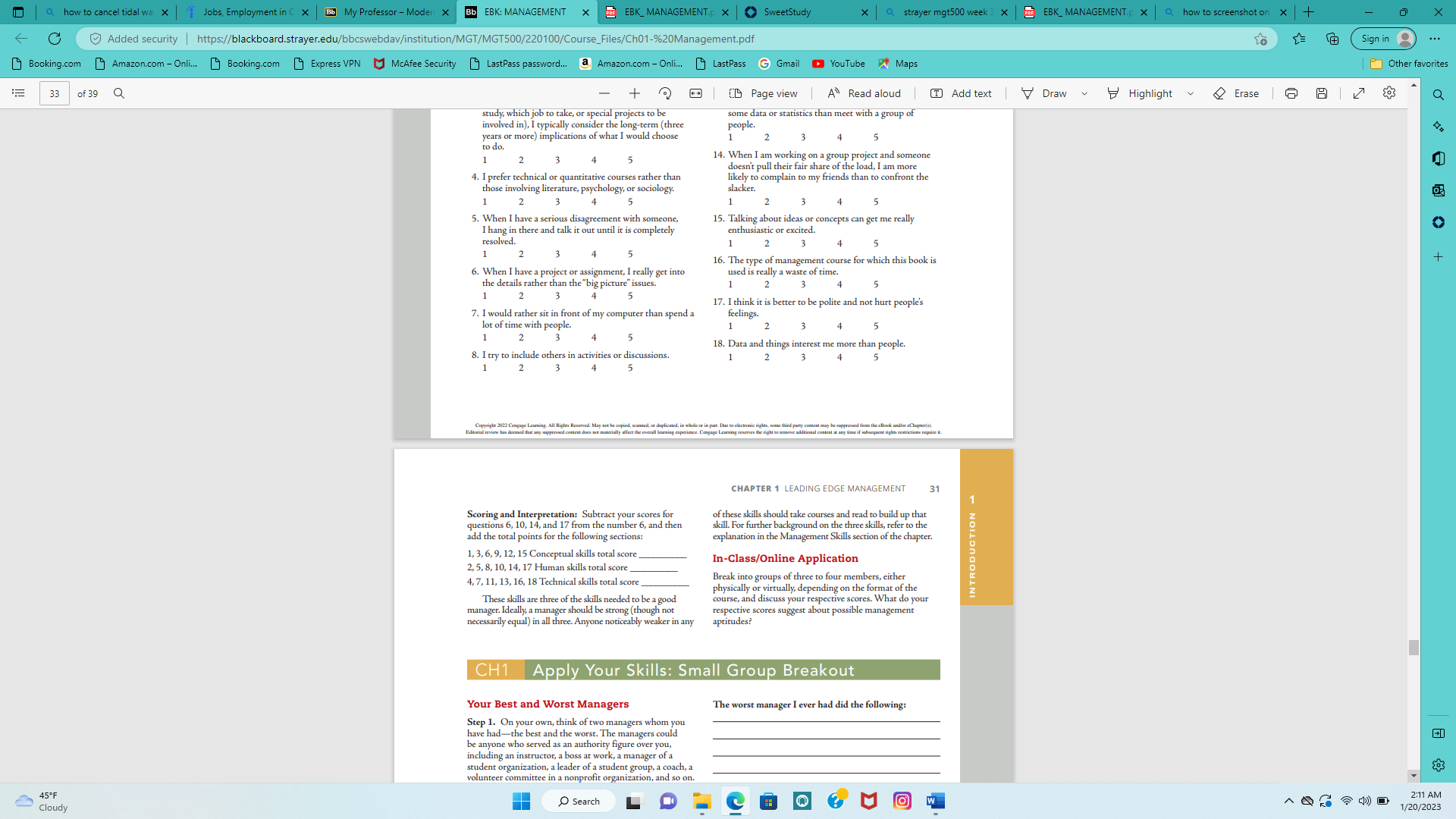Switch to strayer mgt500 week tab

pos(946,12)
